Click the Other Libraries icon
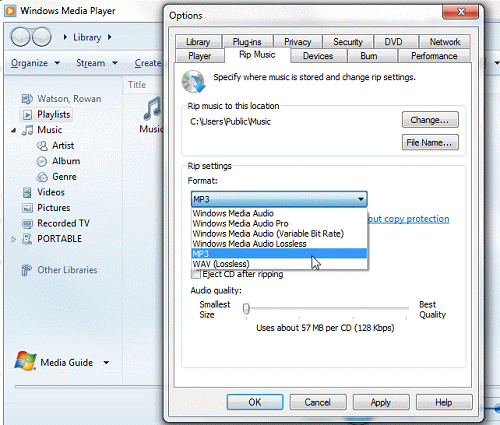500x425 pixels. pos(26,270)
